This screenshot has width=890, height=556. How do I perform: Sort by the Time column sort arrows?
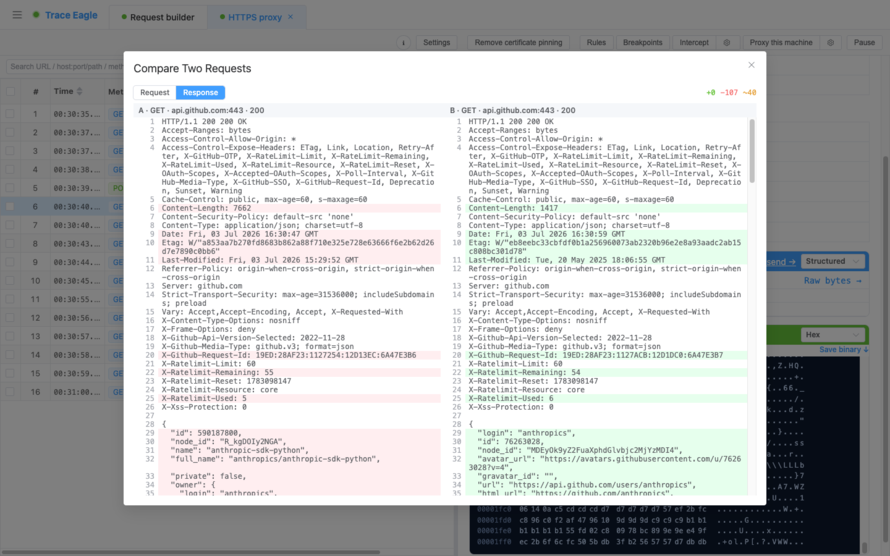pos(79,91)
